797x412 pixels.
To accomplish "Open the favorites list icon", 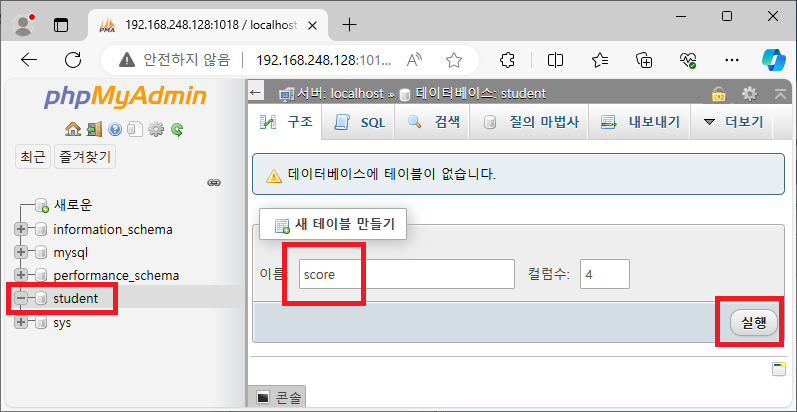I will tap(601, 60).
